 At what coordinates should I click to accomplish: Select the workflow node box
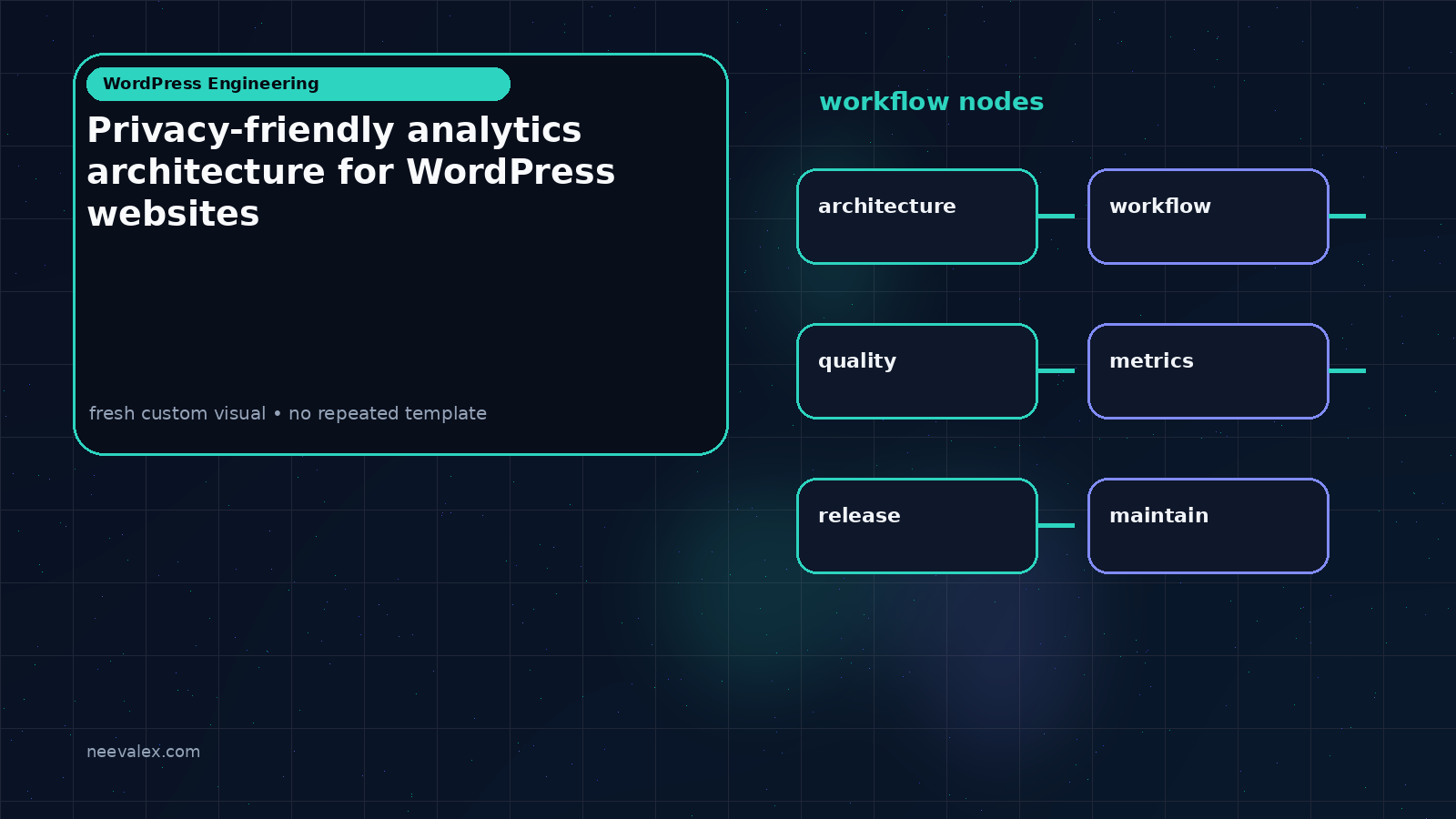click(x=1208, y=217)
